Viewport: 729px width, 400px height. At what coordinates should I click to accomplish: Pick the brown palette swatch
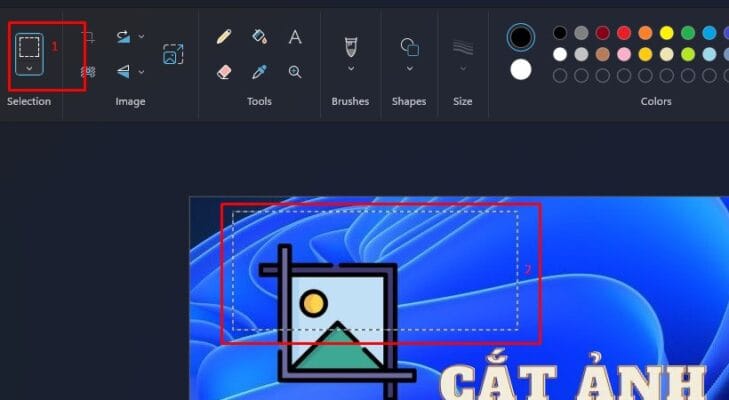[x=603, y=54]
